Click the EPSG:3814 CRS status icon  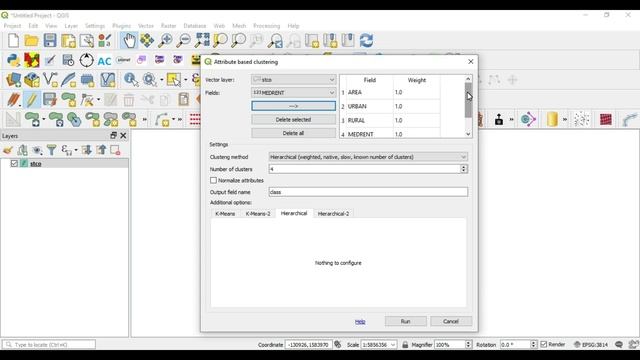pos(591,344)
